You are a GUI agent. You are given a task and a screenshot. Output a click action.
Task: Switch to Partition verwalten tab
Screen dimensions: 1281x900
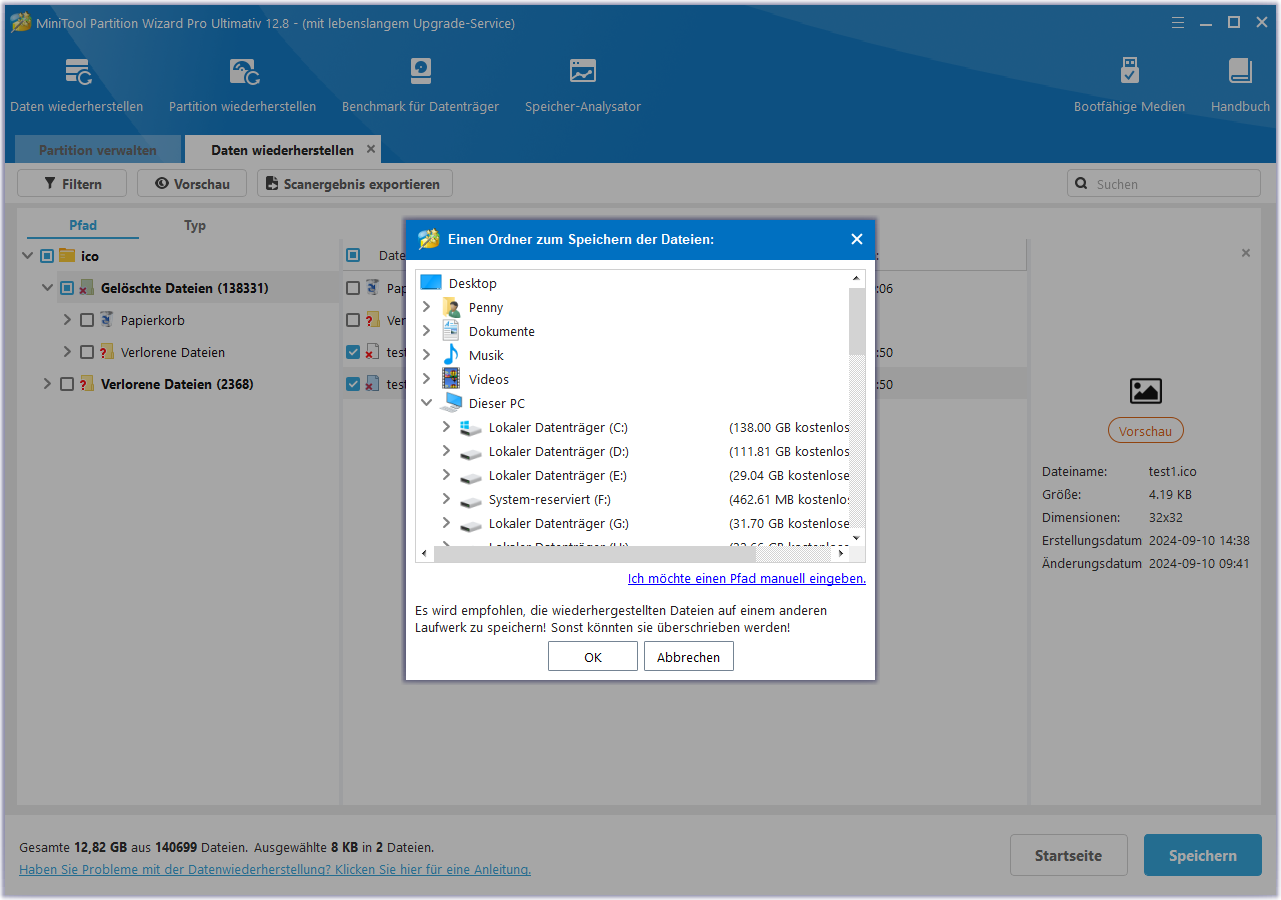98,150
